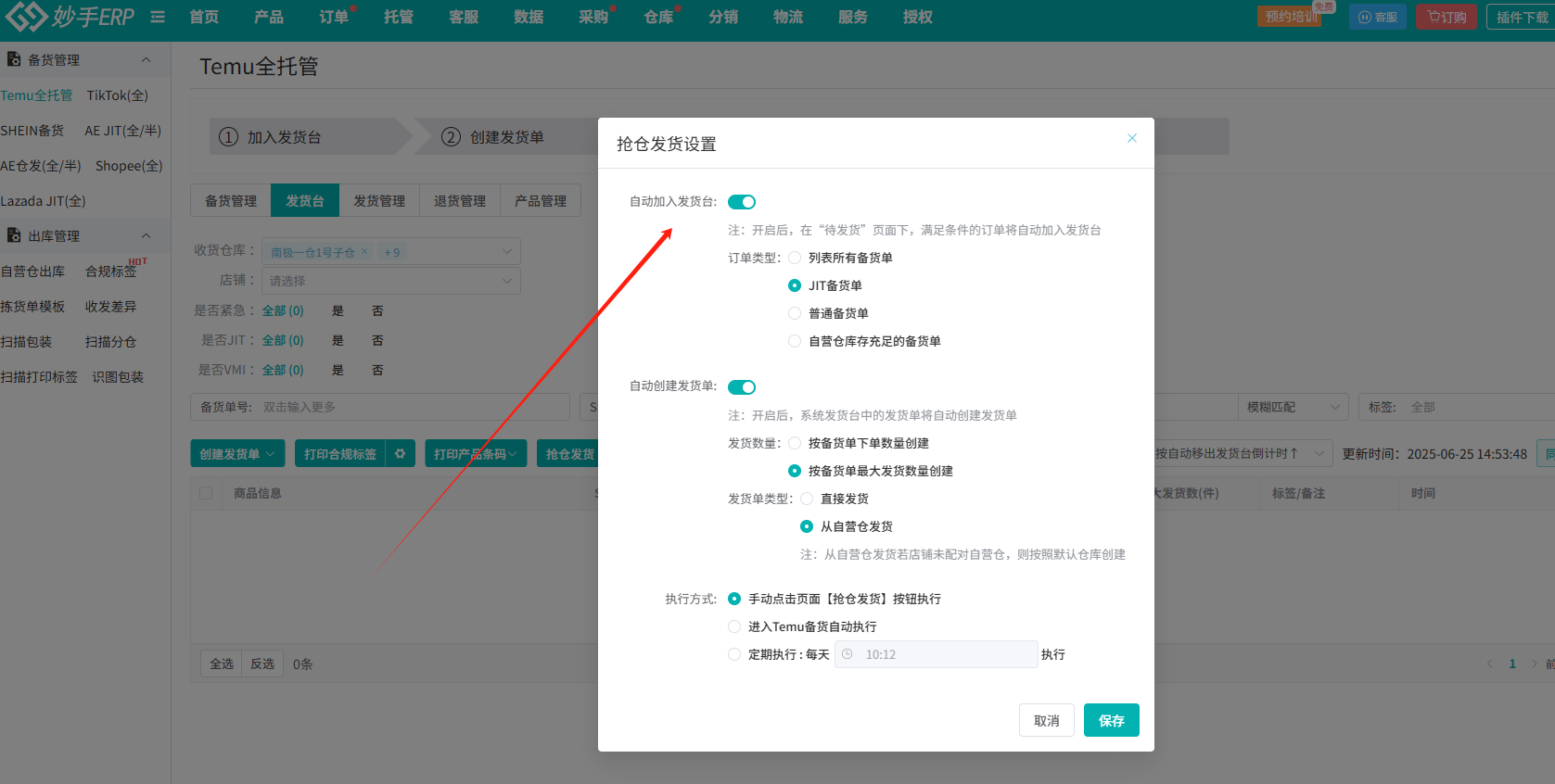Choose the 普通备货单 order type
This screenshot has height=784, width=1555.
point(795,313)
